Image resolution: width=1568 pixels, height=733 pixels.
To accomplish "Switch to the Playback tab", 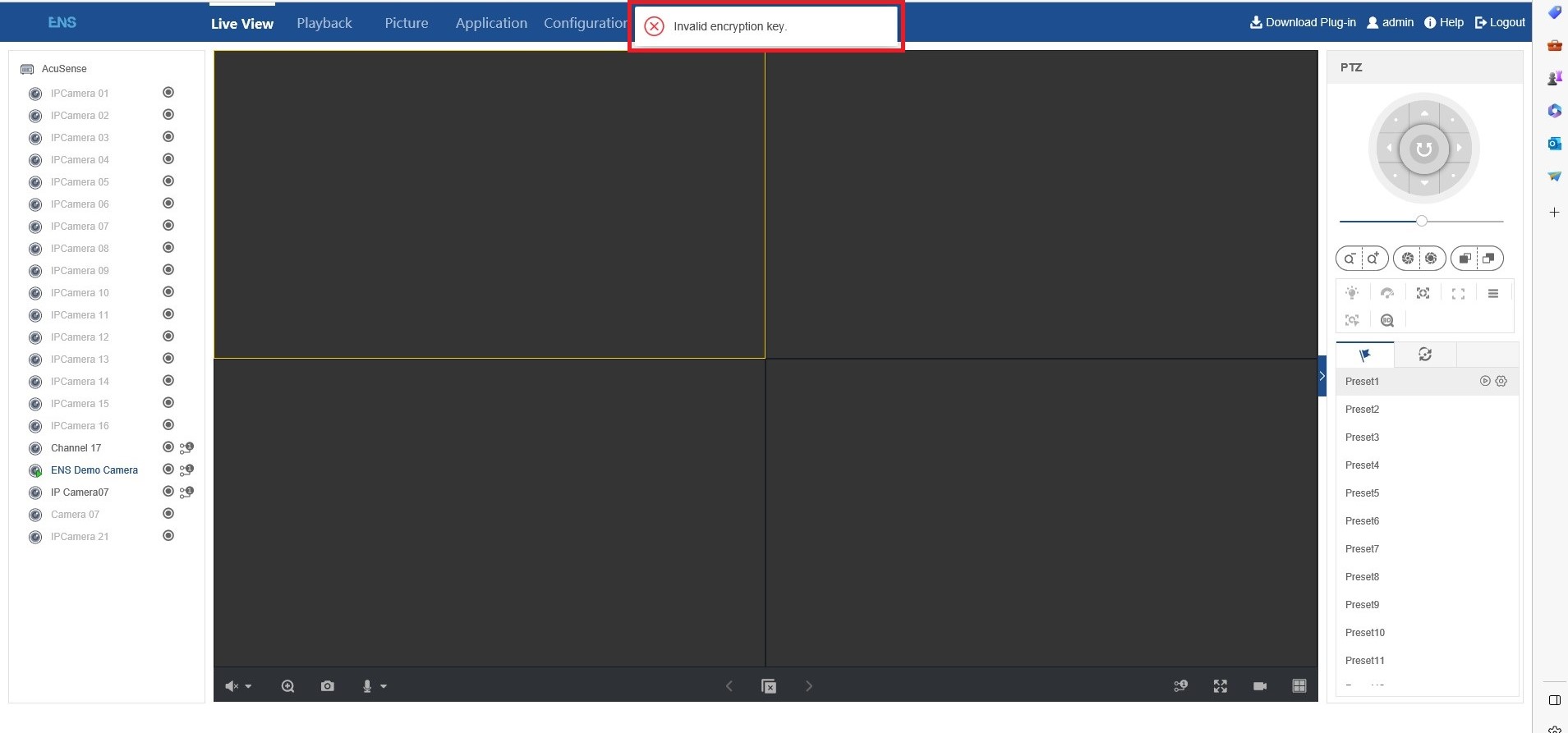I will 324,23.
